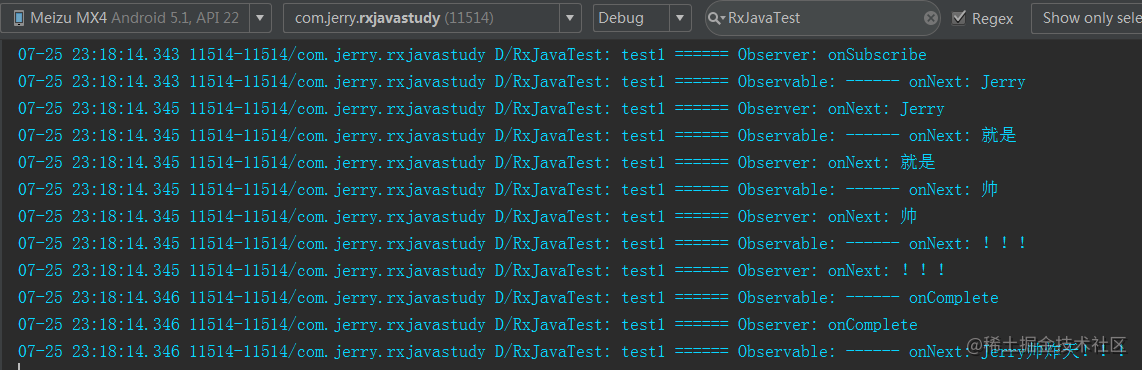Select the Observer: onNext: 帅 log line
This screenshot has height=370, width=1142.
[468, 216]
